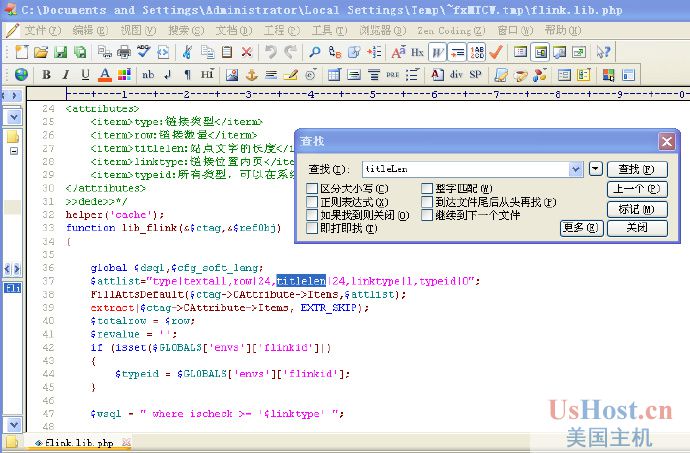Viewport: 690px width, 453px height.
Task: Delete with the red X toolbar icon
Action: (246, 52)
